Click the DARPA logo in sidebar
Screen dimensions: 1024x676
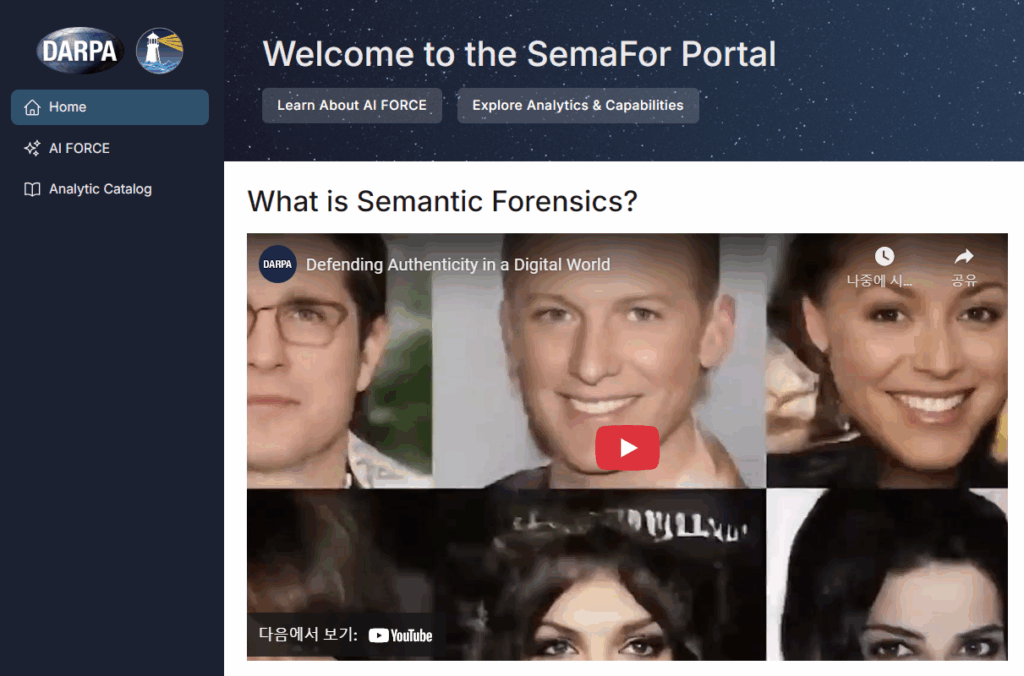click(80, 50)
